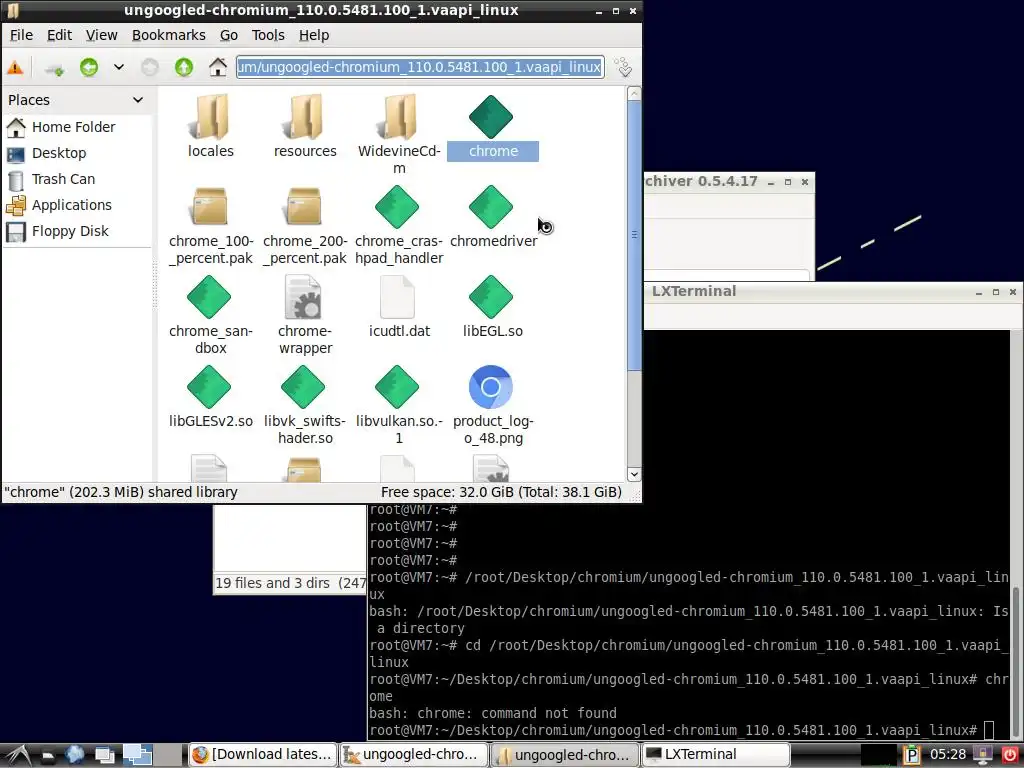Image resolution: width=1024 pixels, height=768 pixels.
Task: Open the File menu
Action: click(x=22, y=35)
